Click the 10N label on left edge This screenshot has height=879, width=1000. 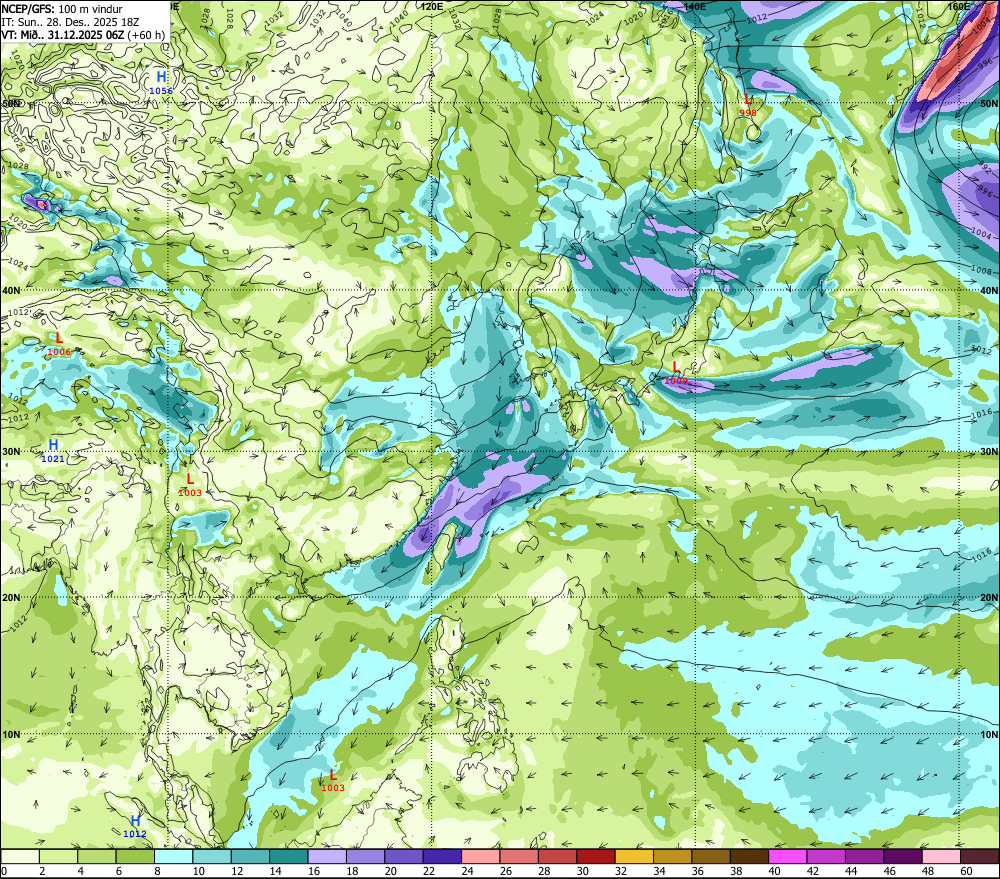pos(11,735)
